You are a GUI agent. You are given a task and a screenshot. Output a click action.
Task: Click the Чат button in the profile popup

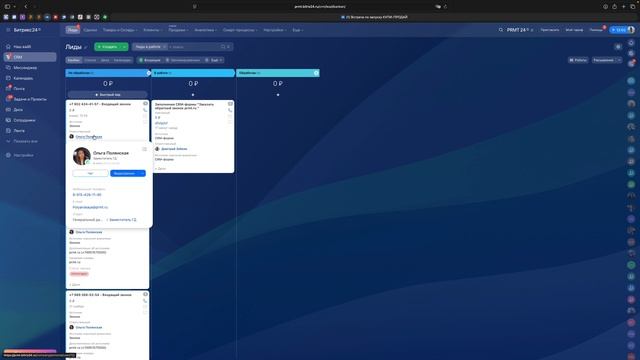(90, 173)
